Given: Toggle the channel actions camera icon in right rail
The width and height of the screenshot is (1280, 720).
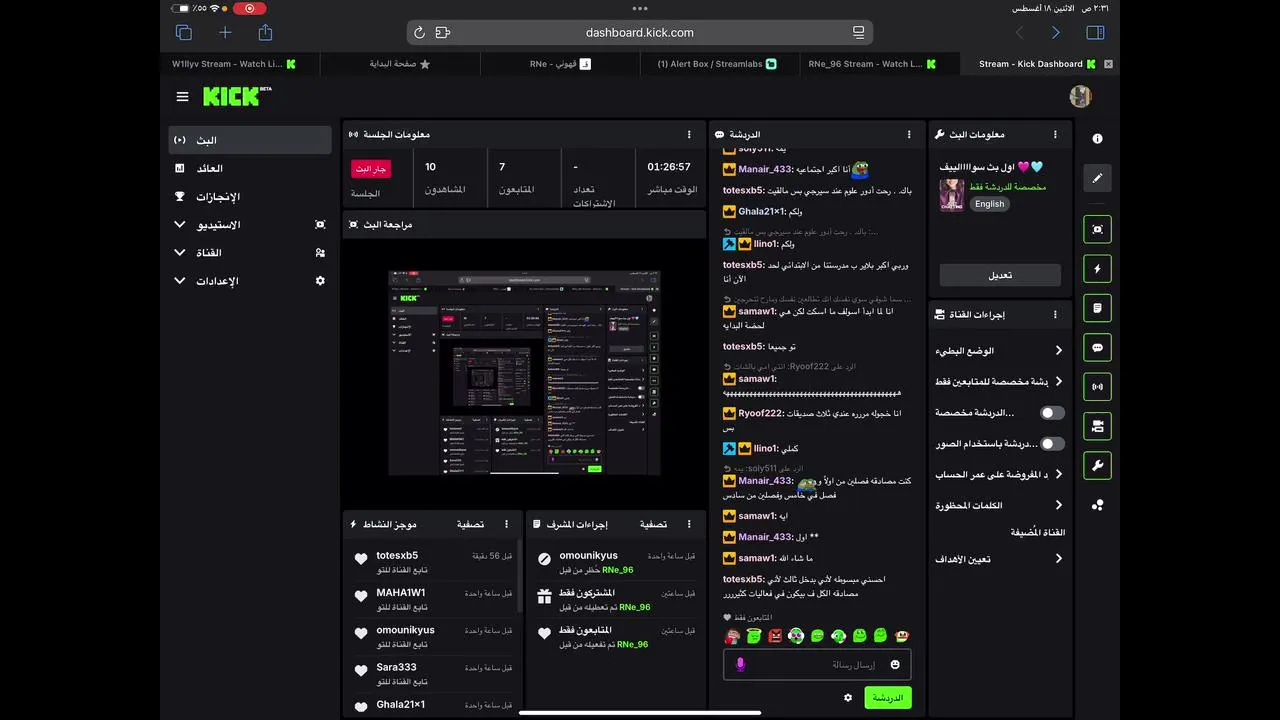Looking at the screenshot, I should pos(1097,426).
